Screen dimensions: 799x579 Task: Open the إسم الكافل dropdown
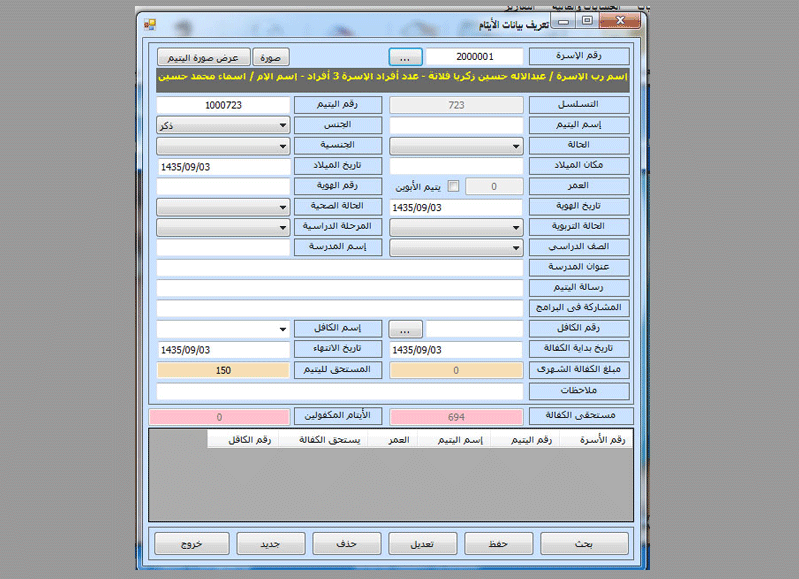pyautogui.click(x=223, y=329)
